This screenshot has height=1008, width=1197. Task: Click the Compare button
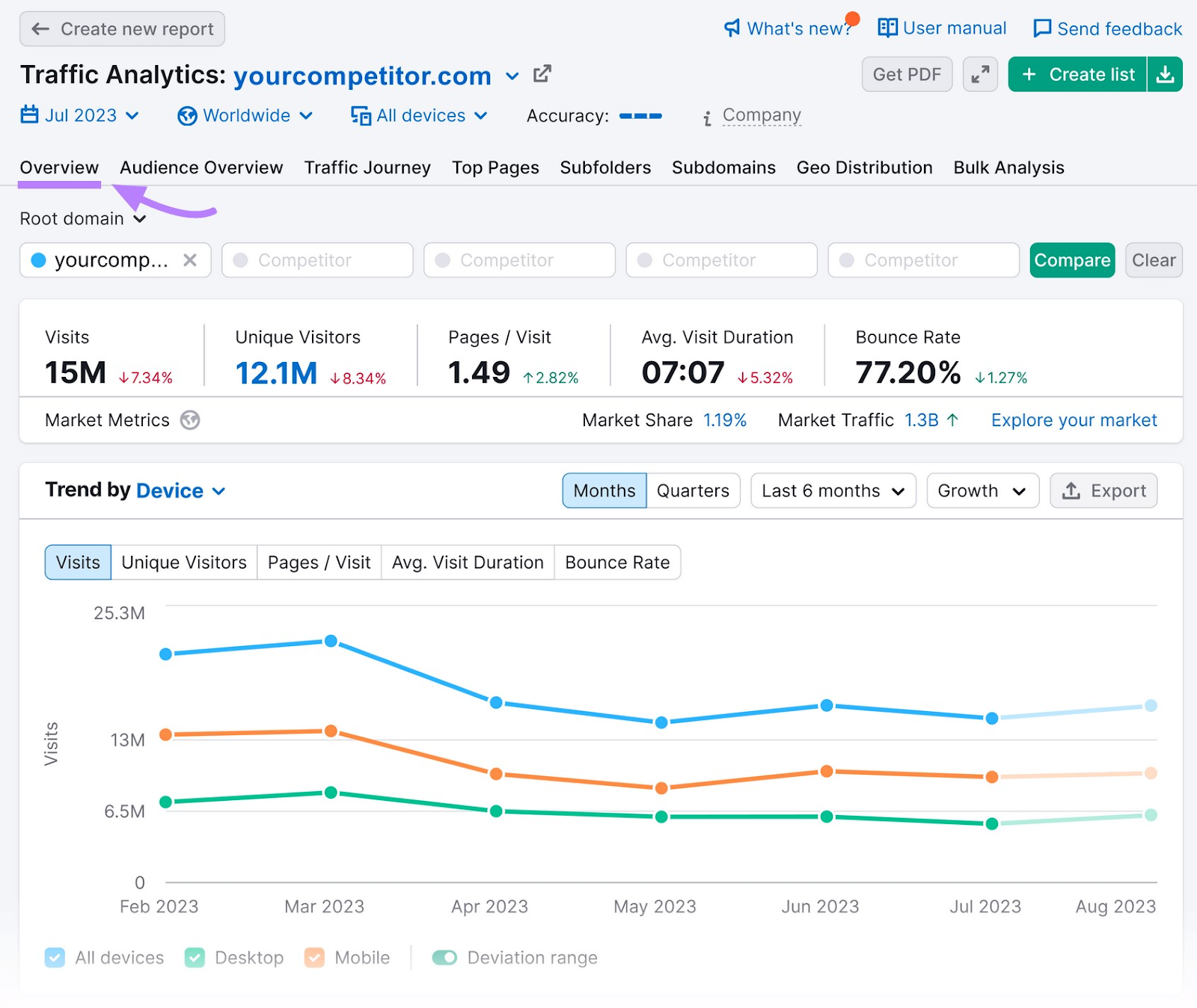click(1072, 260)
